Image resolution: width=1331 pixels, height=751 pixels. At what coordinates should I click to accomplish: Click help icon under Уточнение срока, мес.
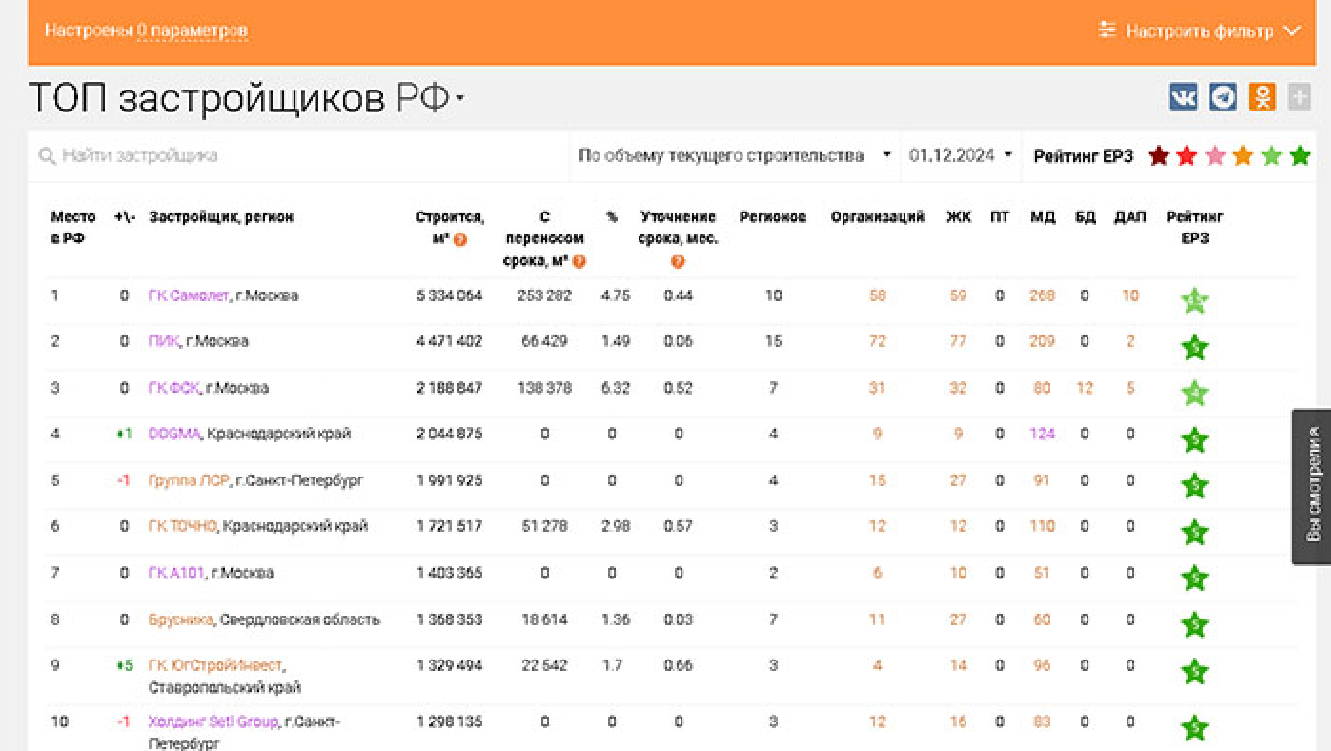tap(678, 262)
